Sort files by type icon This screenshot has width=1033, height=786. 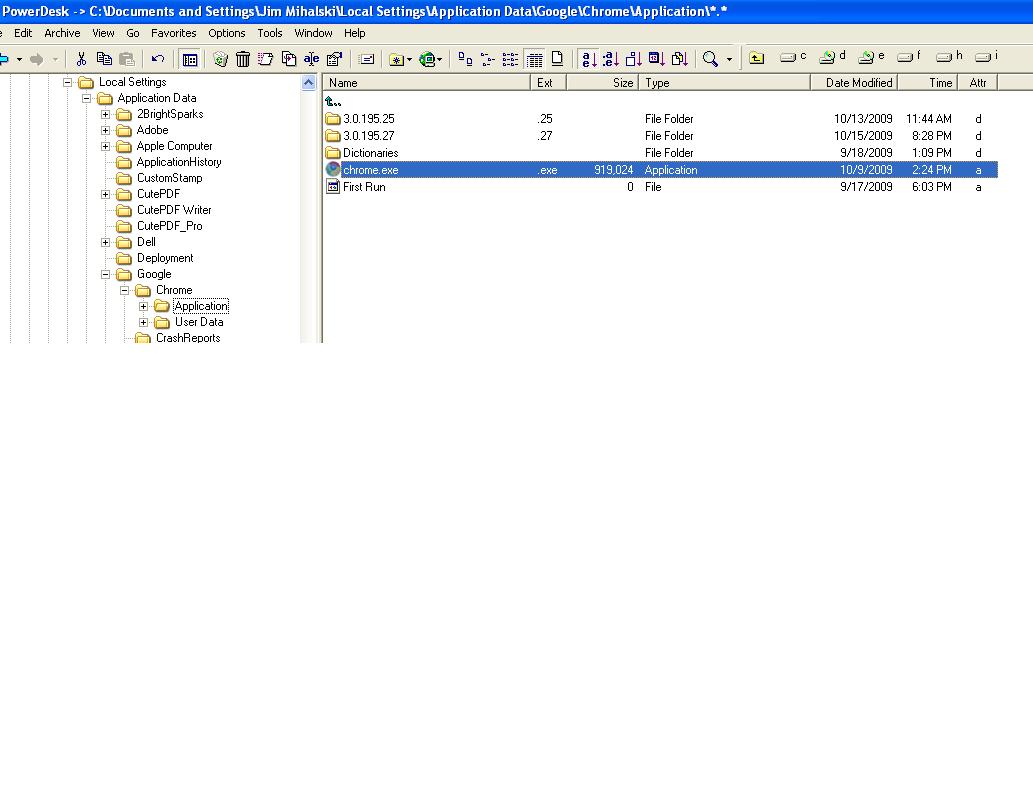pos(679,59)
